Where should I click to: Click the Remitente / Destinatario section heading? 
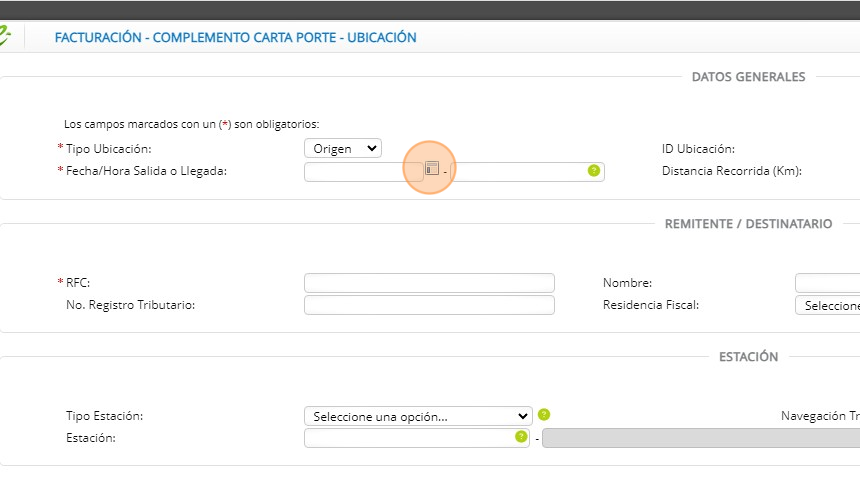748,224
